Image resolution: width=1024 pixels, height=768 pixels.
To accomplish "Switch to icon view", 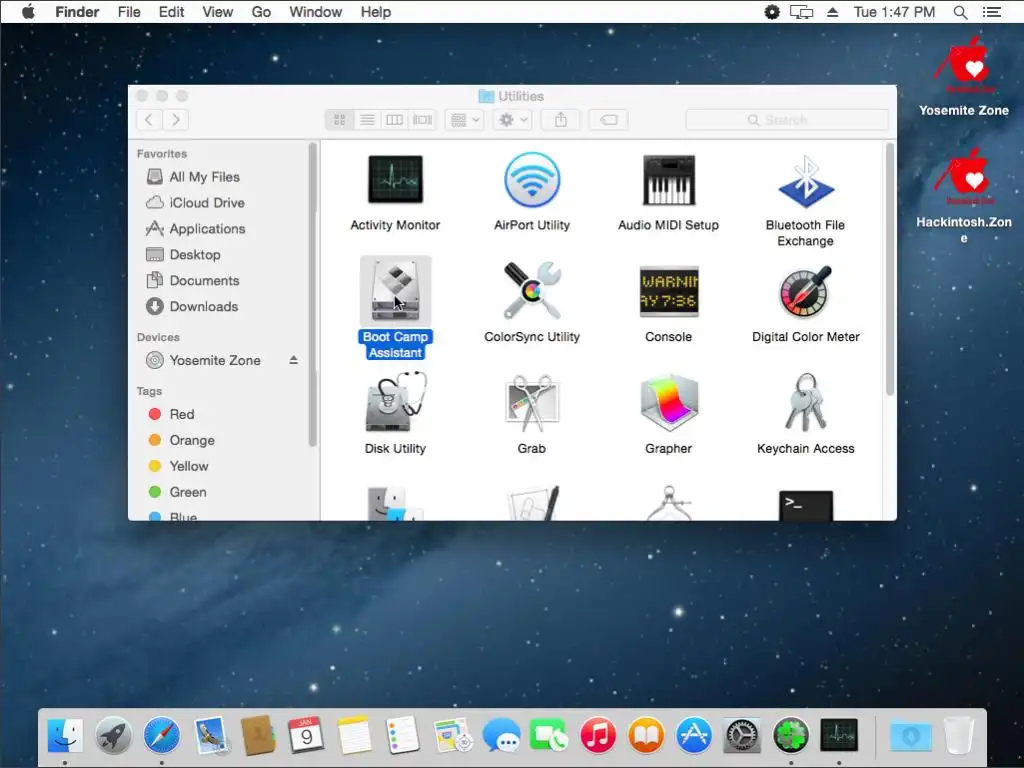I will [340, 120].
